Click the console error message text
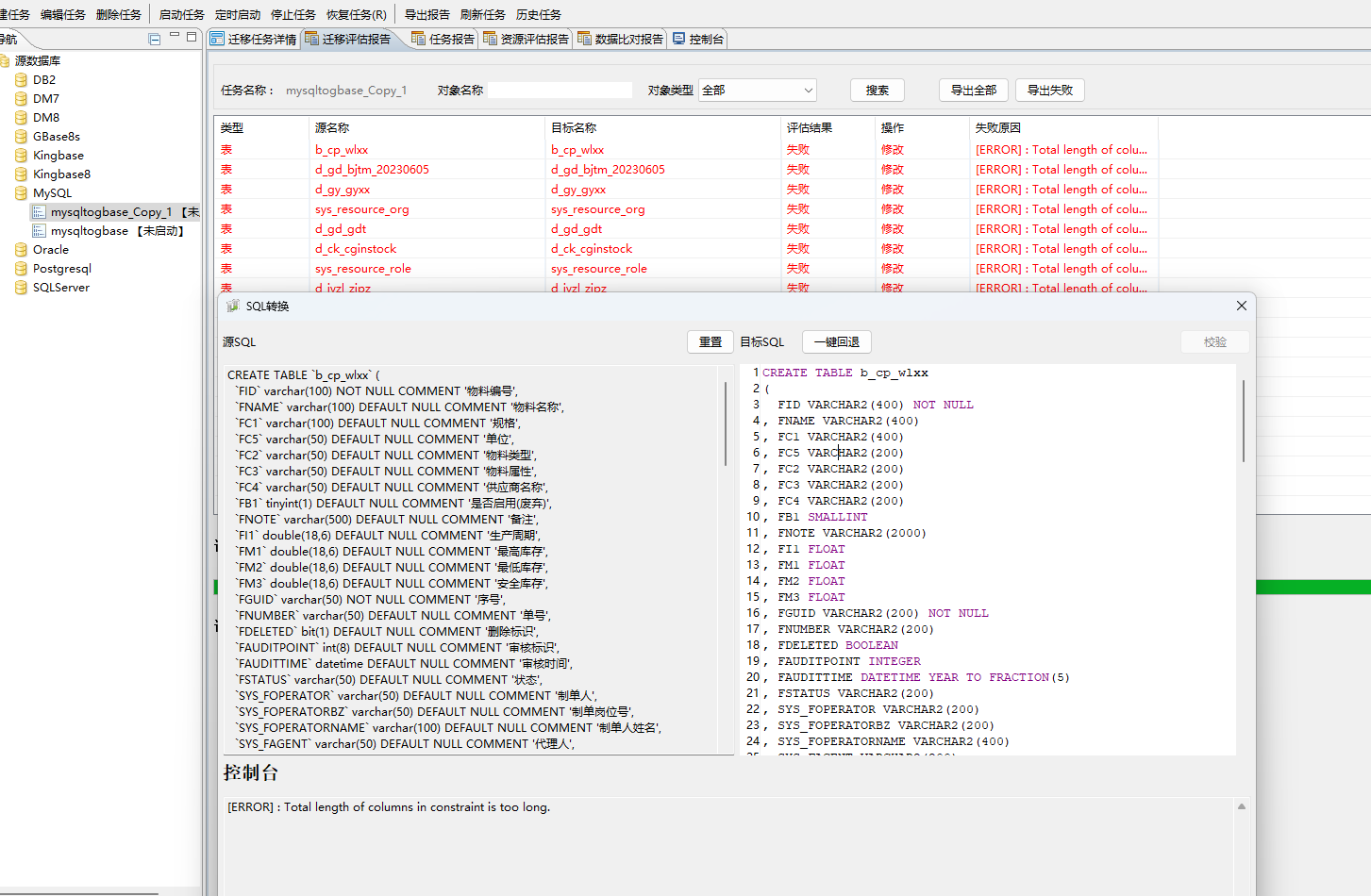The width and height of the screenshot is (1371, 896). tap(389, 807)
